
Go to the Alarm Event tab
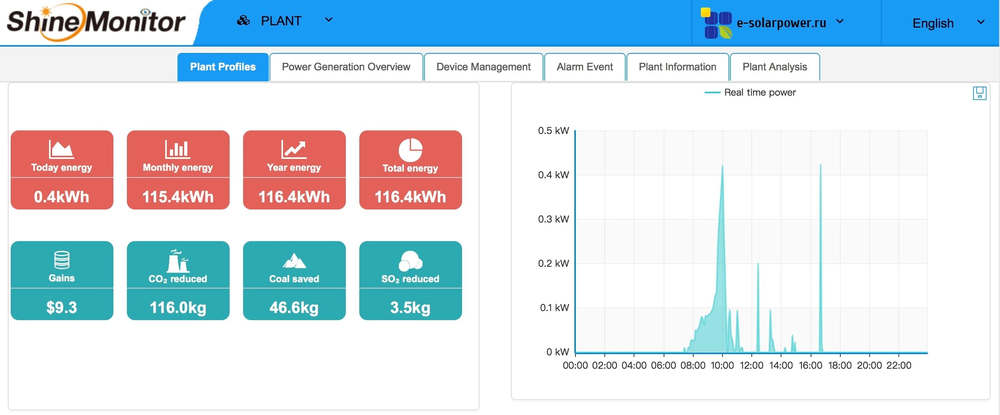click(585, 67)
